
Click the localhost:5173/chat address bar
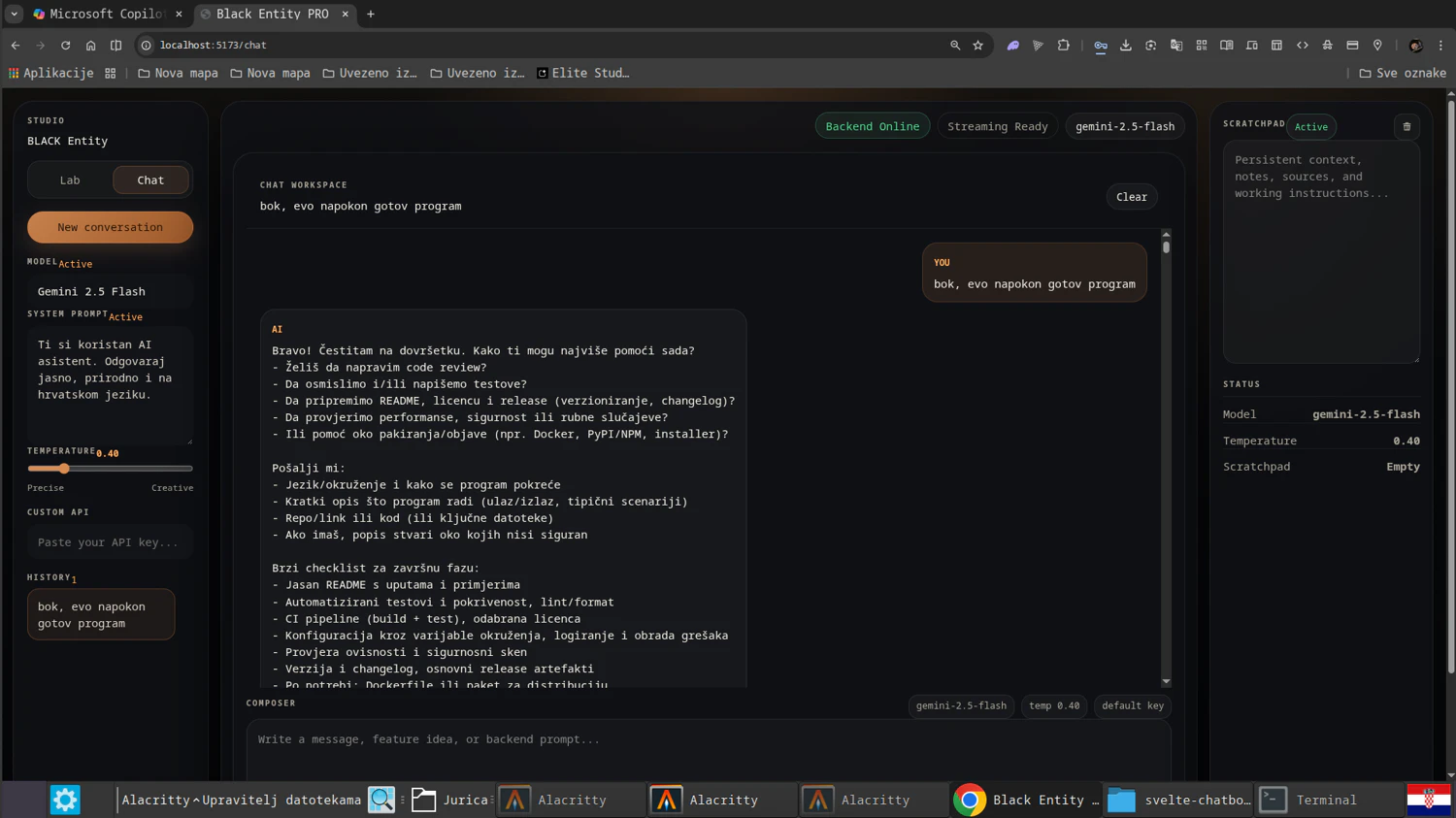(544, 46)
